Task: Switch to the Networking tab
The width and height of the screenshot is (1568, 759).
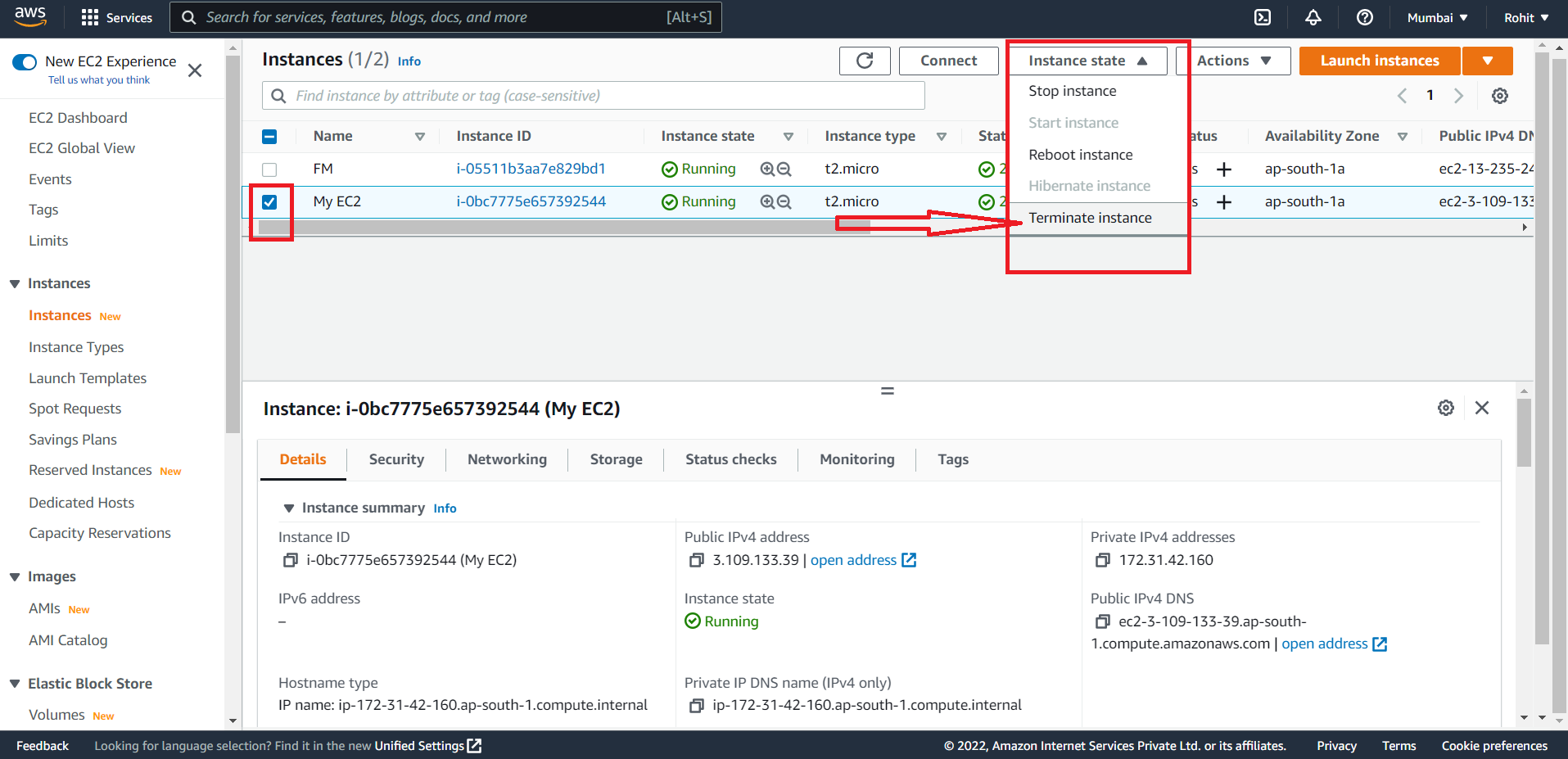Action: (507, 459)
